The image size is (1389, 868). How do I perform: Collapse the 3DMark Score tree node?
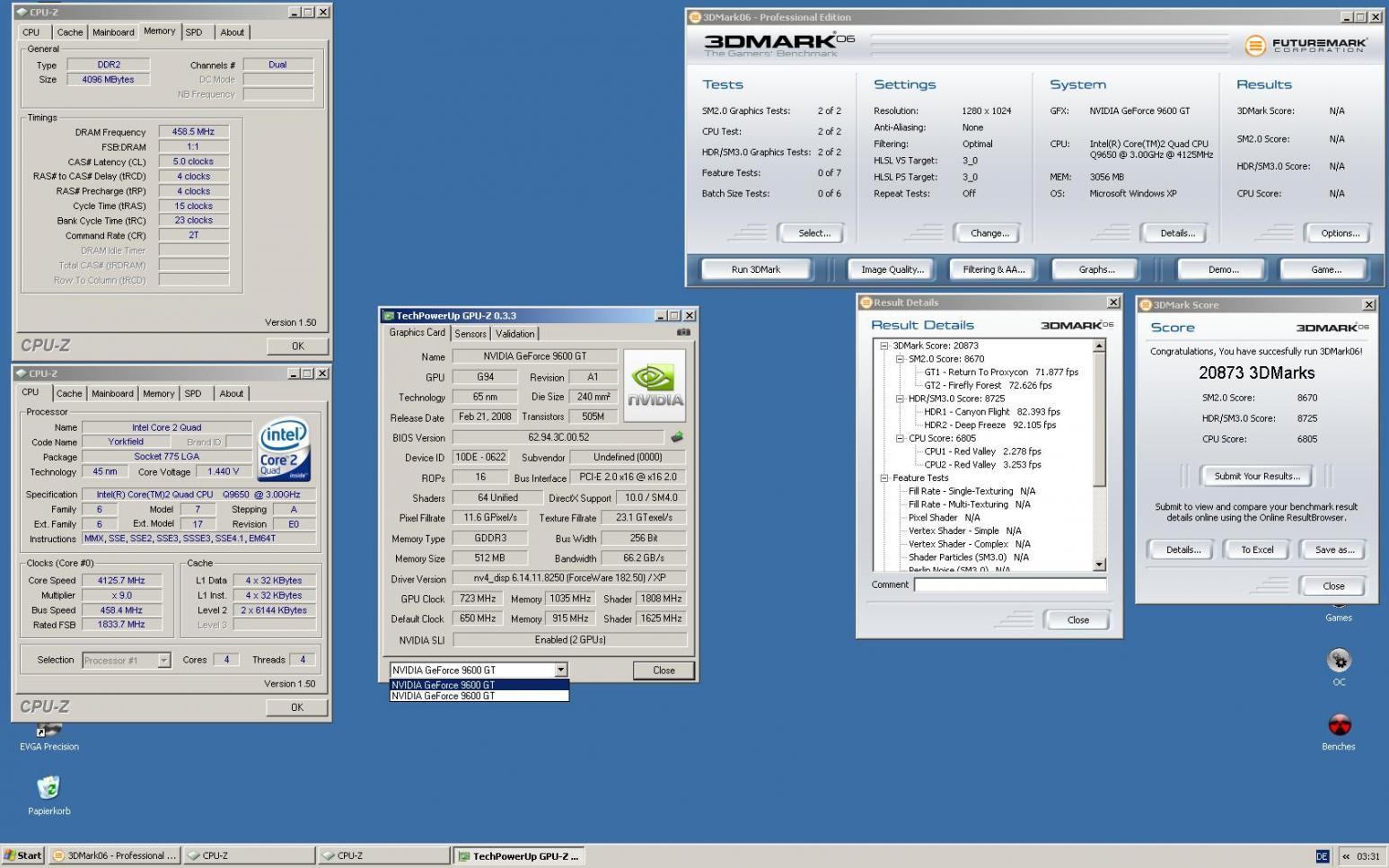point(884,346)
